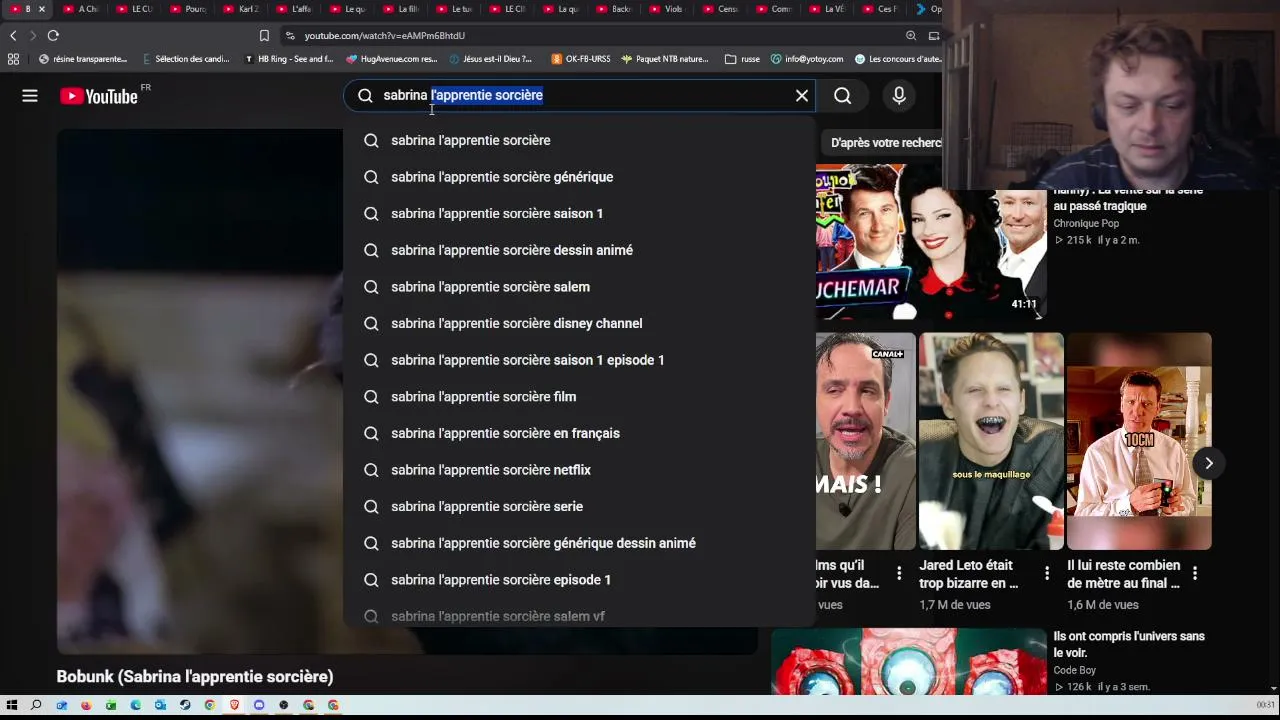Open the 'Sélection des candi...' bookmark
Screen dimensions: 1280x720
coord(186,59)
